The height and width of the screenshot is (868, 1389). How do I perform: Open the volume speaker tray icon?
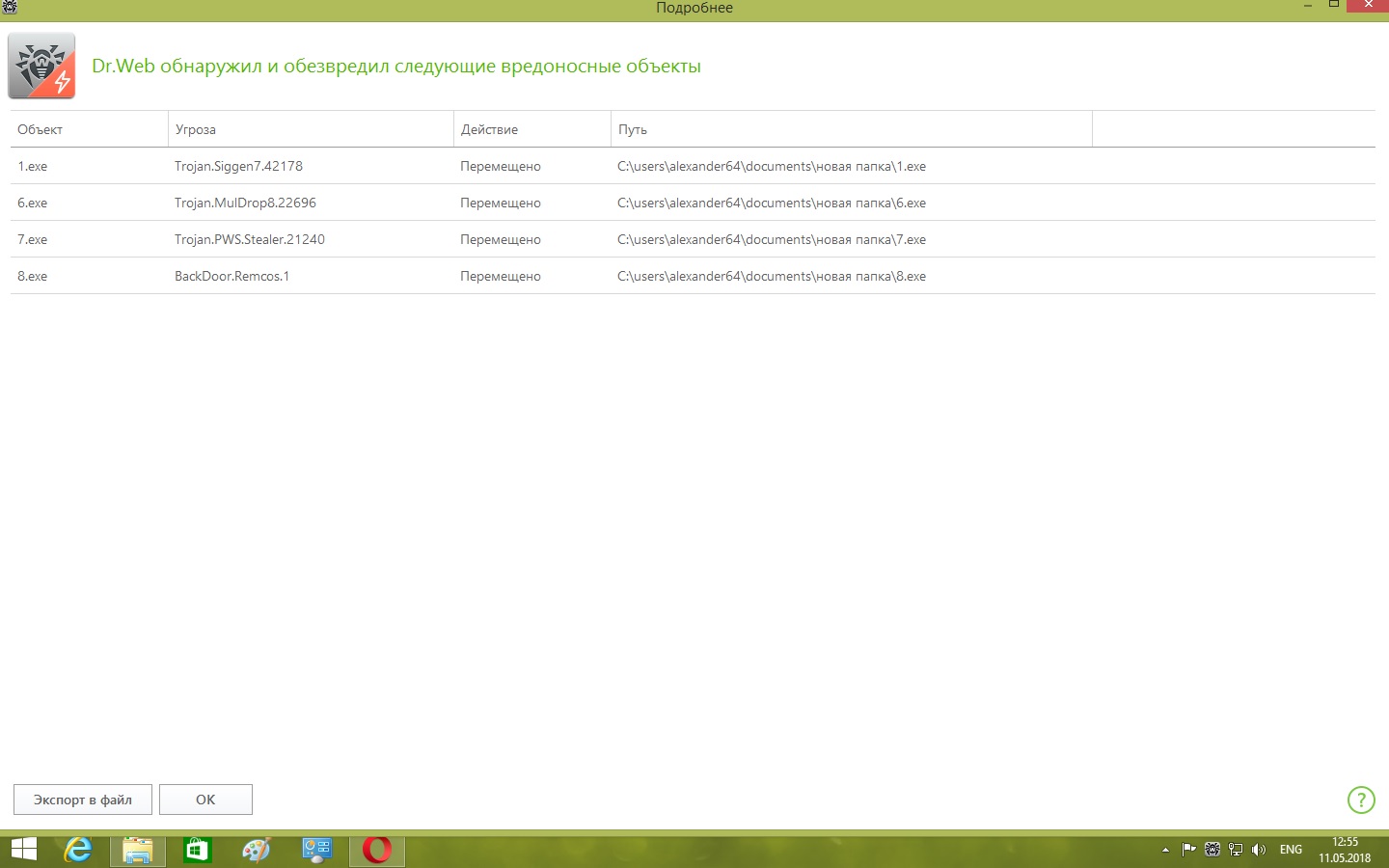coord(1258,850)
